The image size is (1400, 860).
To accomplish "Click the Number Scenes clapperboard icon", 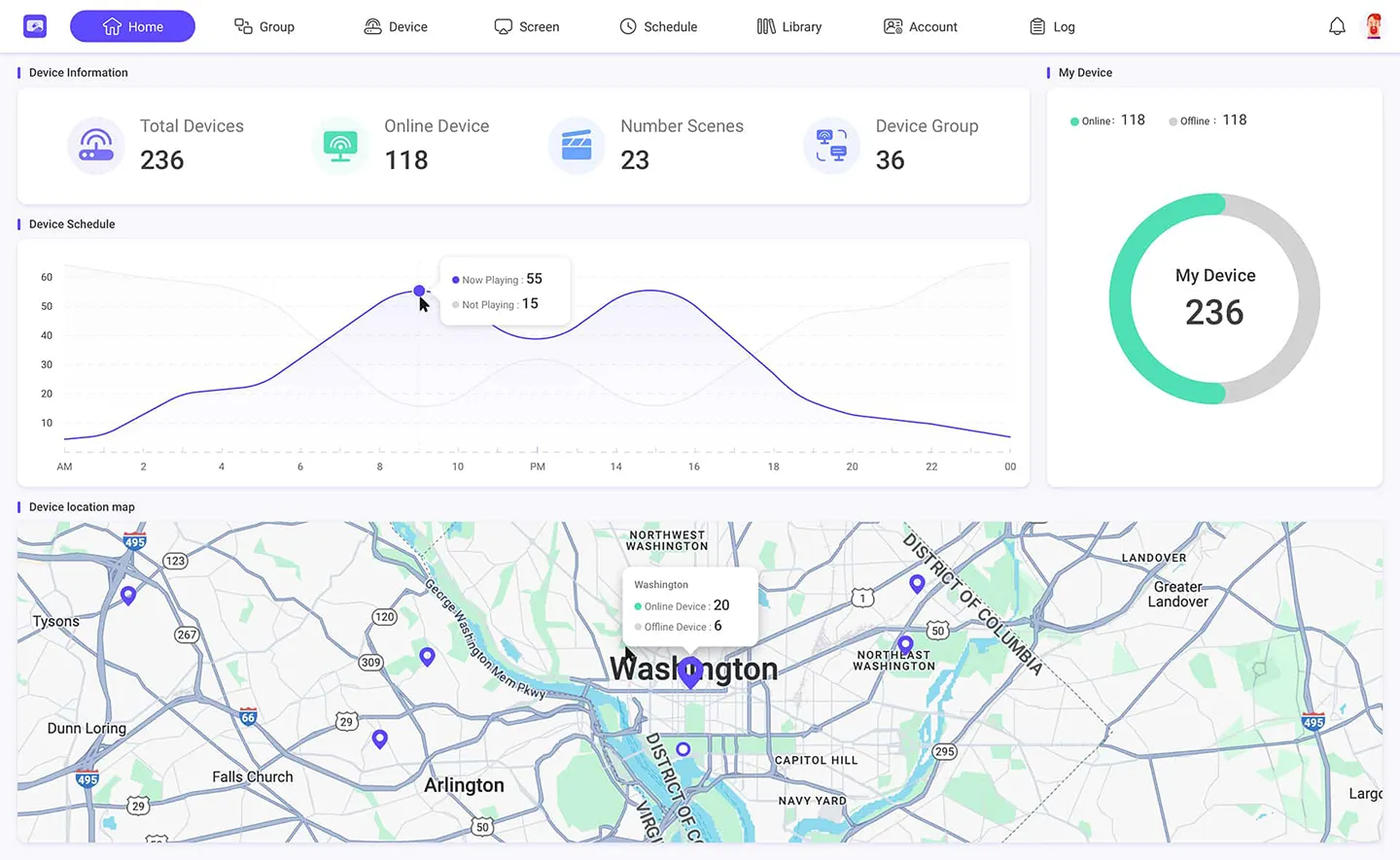I will tap(577, 146).
